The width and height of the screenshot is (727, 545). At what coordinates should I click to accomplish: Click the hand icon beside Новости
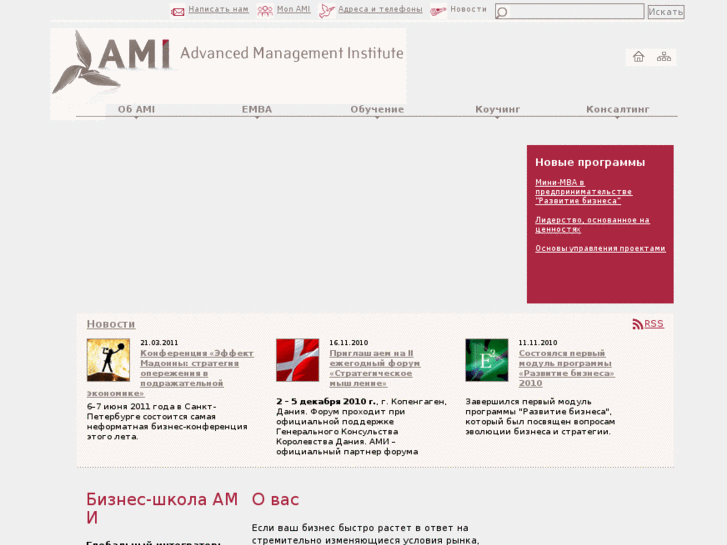tap(438, 11)
